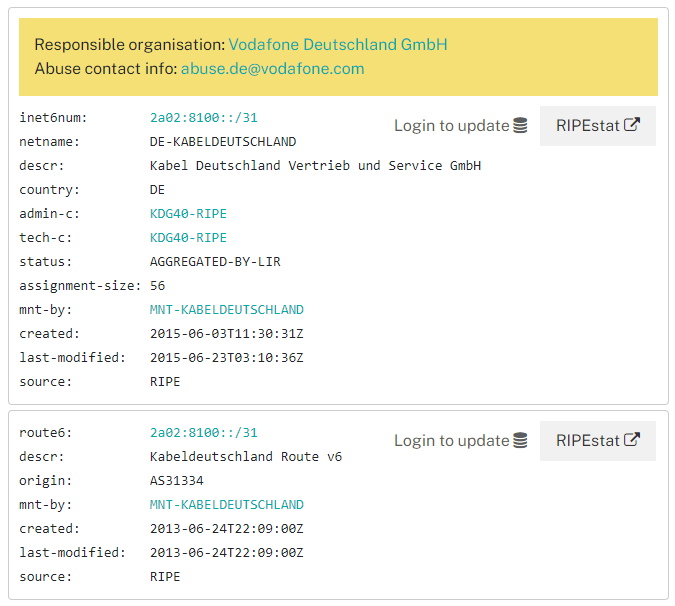The width and height of the screenshot is (675, 606).
Task: Open inet6num's MNT-KABELDEUTSCHLAND maintainer link
Action: click(x=226, y=309)
